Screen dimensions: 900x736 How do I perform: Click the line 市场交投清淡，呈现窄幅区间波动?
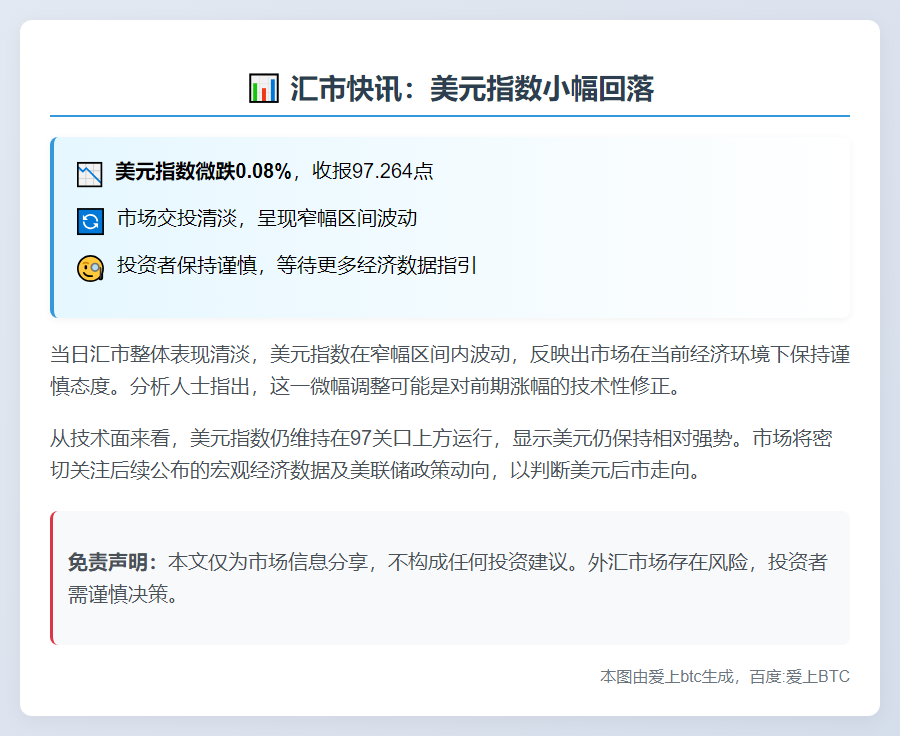[267, 219]
